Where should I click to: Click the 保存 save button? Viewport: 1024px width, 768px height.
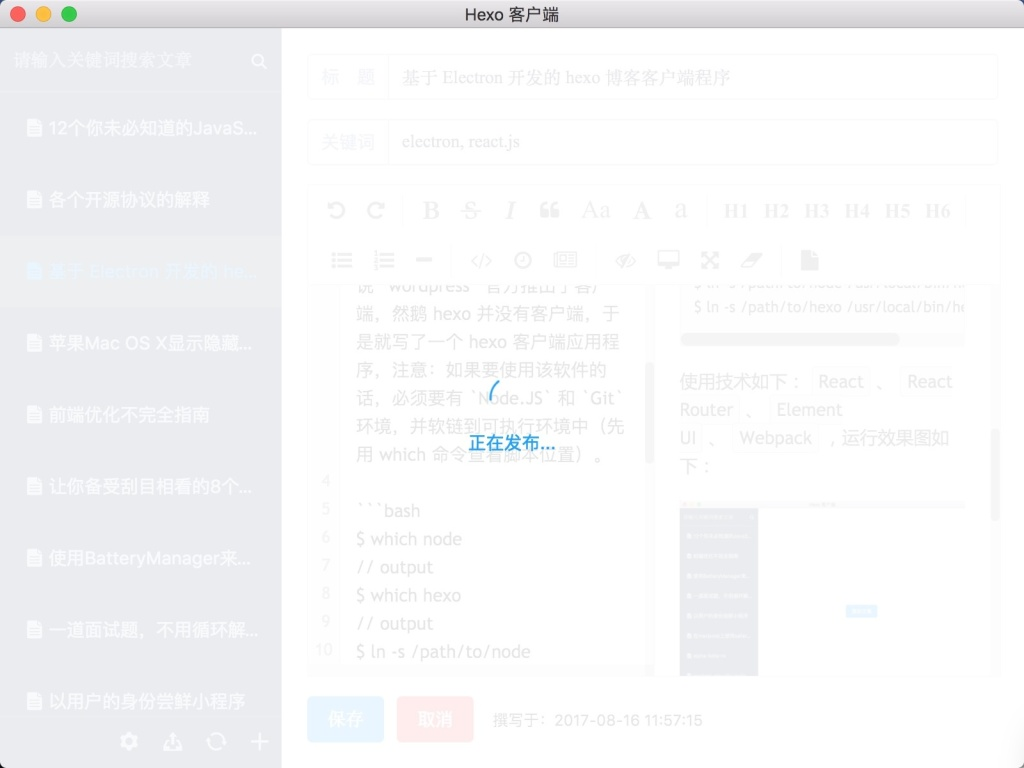pyautogui.click(x=345, y=719)
